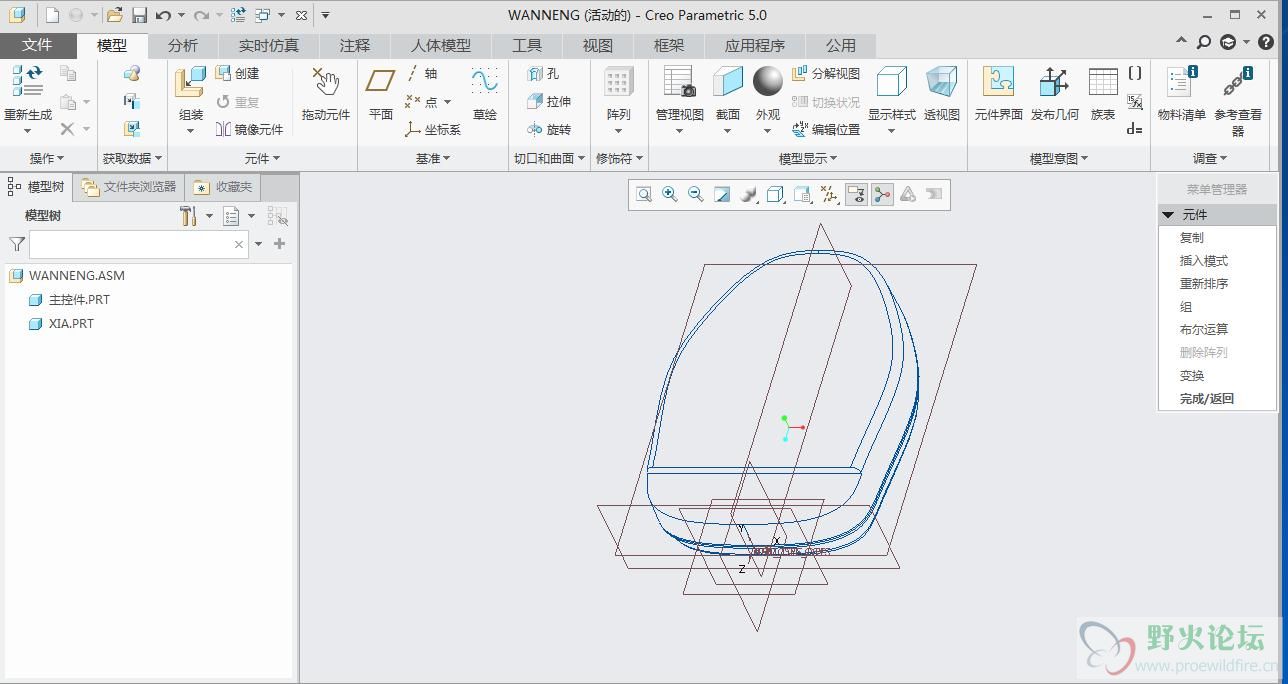Click 完成/返回 in the menu manager
1288x684 pixels.
[1207, 399]
